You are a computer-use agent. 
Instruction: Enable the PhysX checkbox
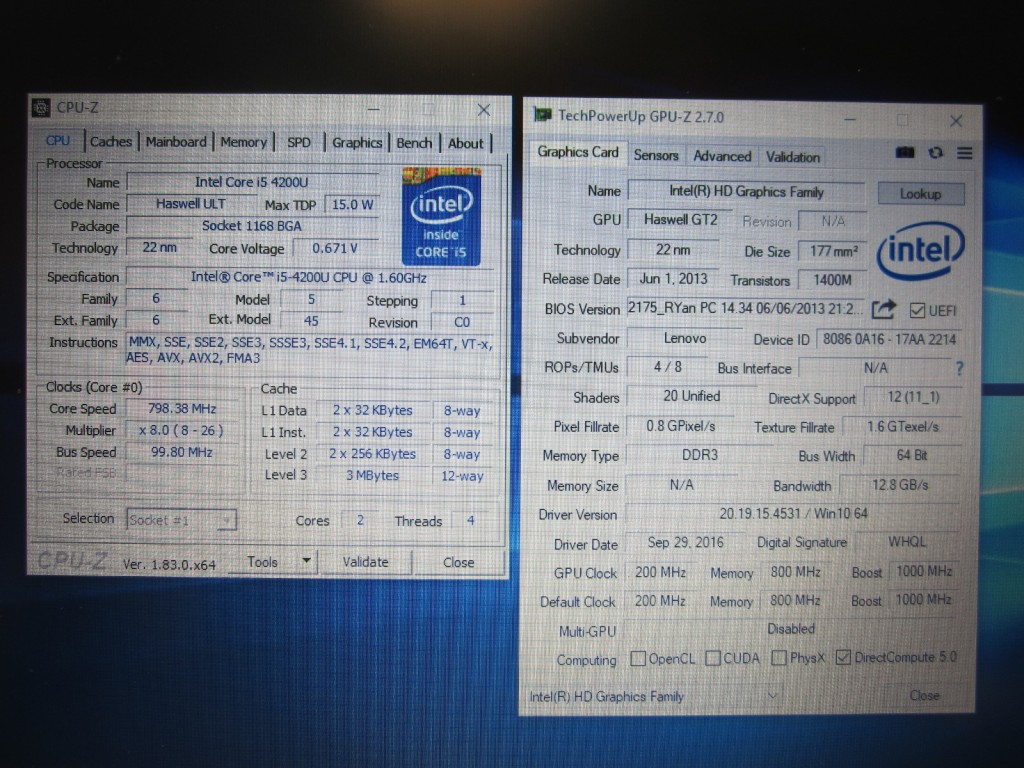click(x=778, y=658)
